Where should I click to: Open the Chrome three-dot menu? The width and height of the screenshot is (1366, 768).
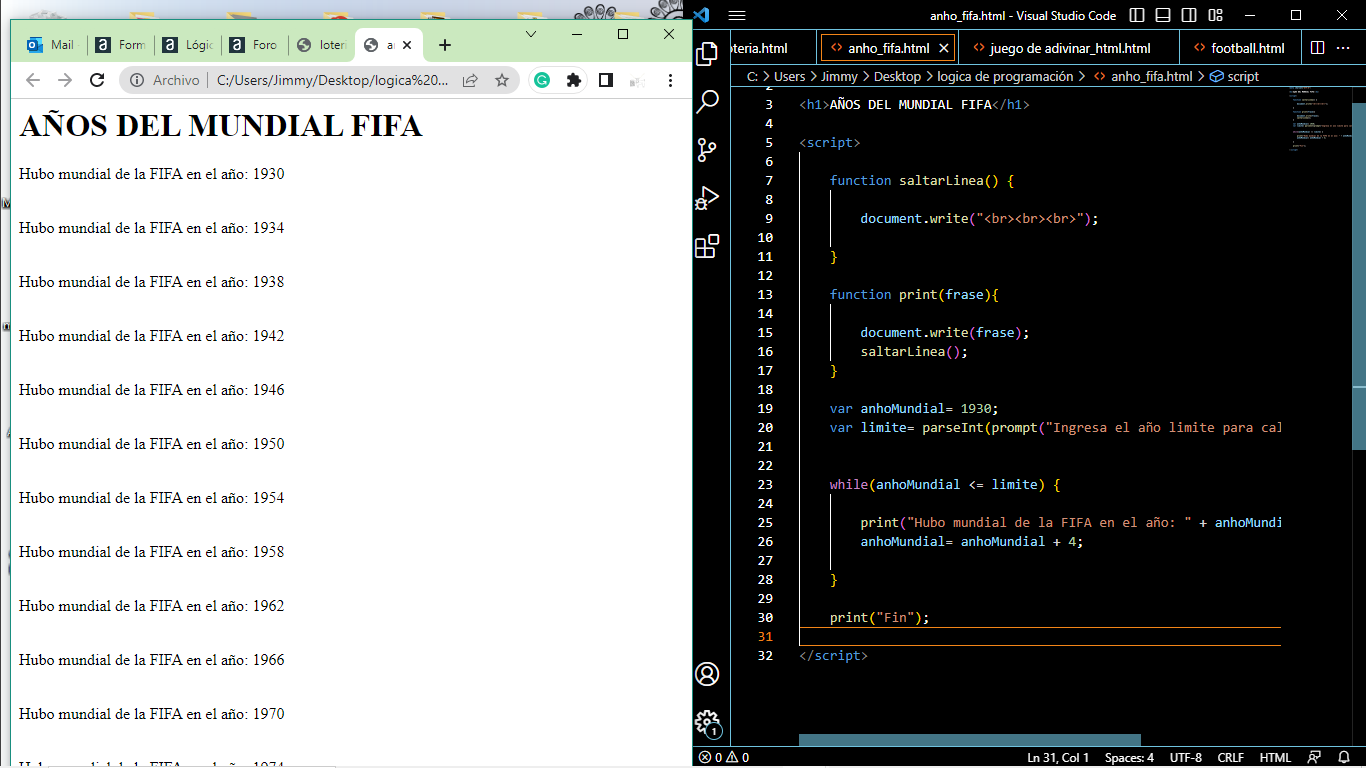click(x=670, y=80)
